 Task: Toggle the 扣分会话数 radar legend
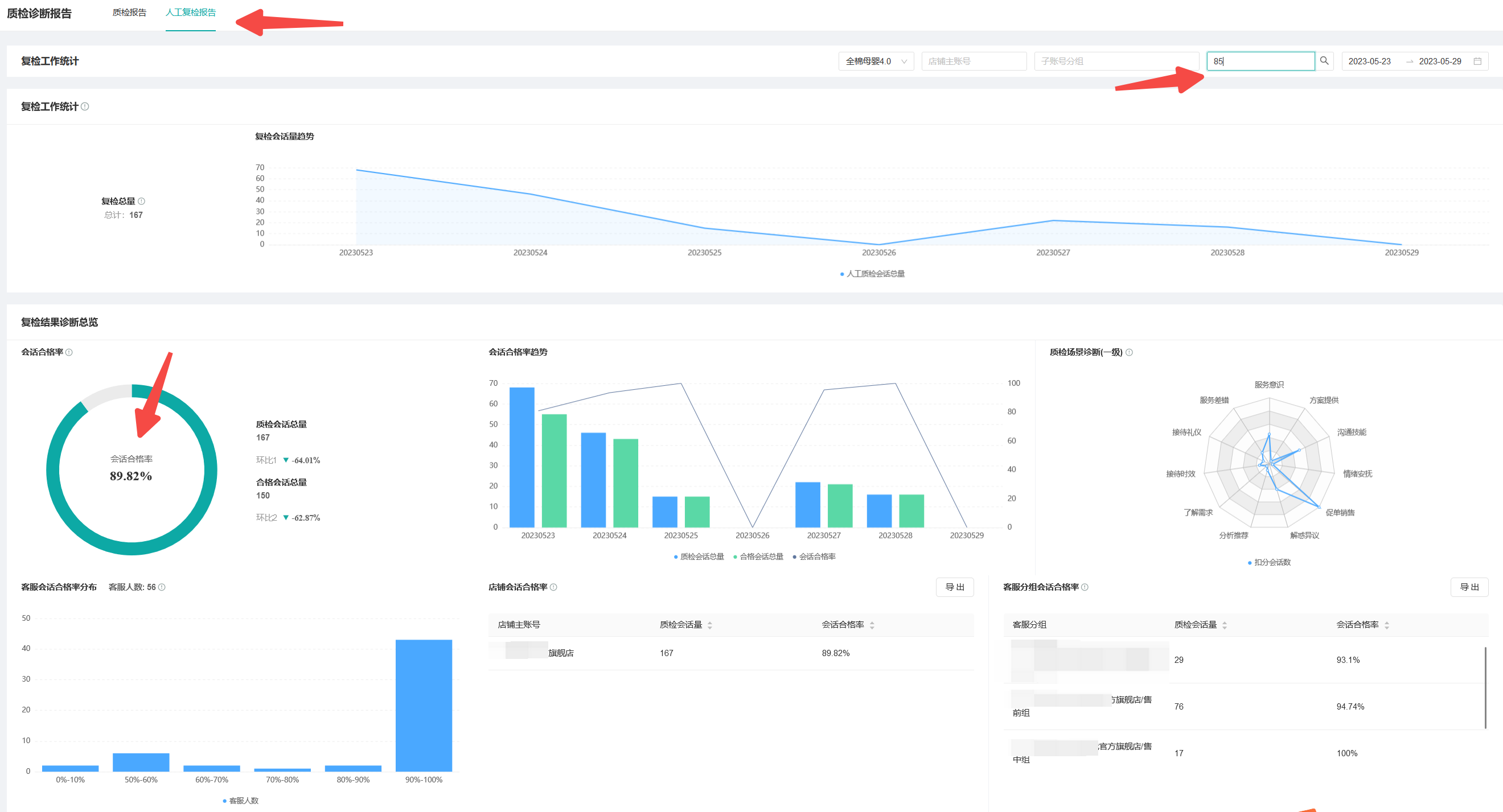[x=1269, y=562]
